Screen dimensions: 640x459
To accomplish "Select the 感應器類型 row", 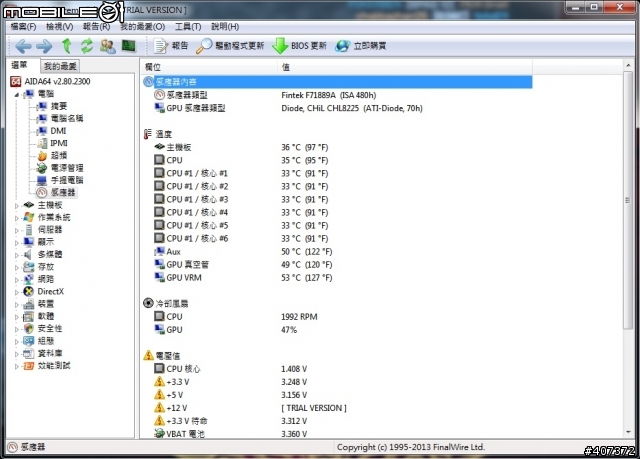I will pyautogui.click(x=338, y=95).
